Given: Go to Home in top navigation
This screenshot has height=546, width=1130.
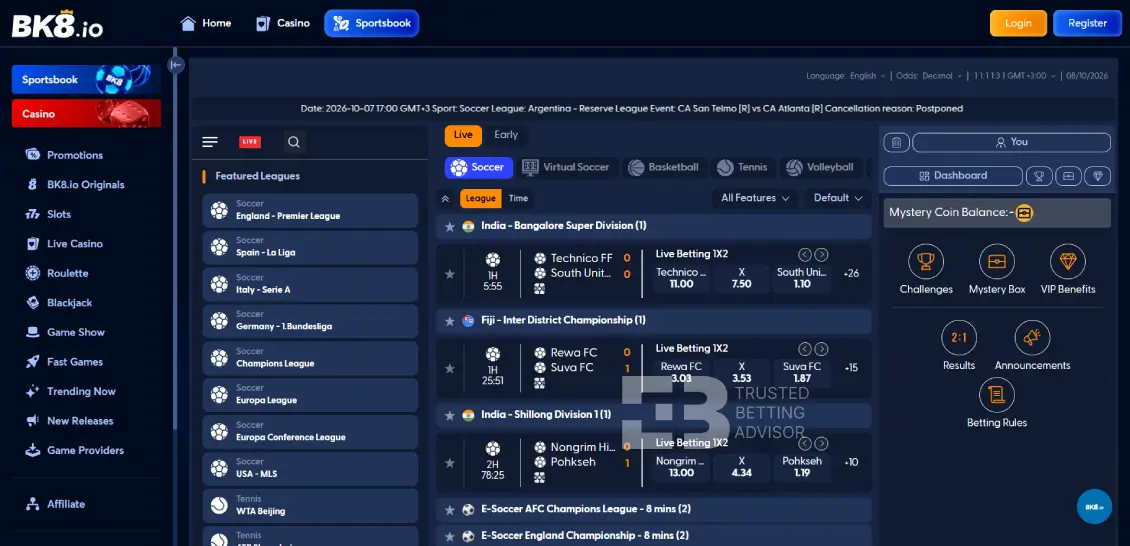Looking at the screenshot, I should (x=206, y=23).
